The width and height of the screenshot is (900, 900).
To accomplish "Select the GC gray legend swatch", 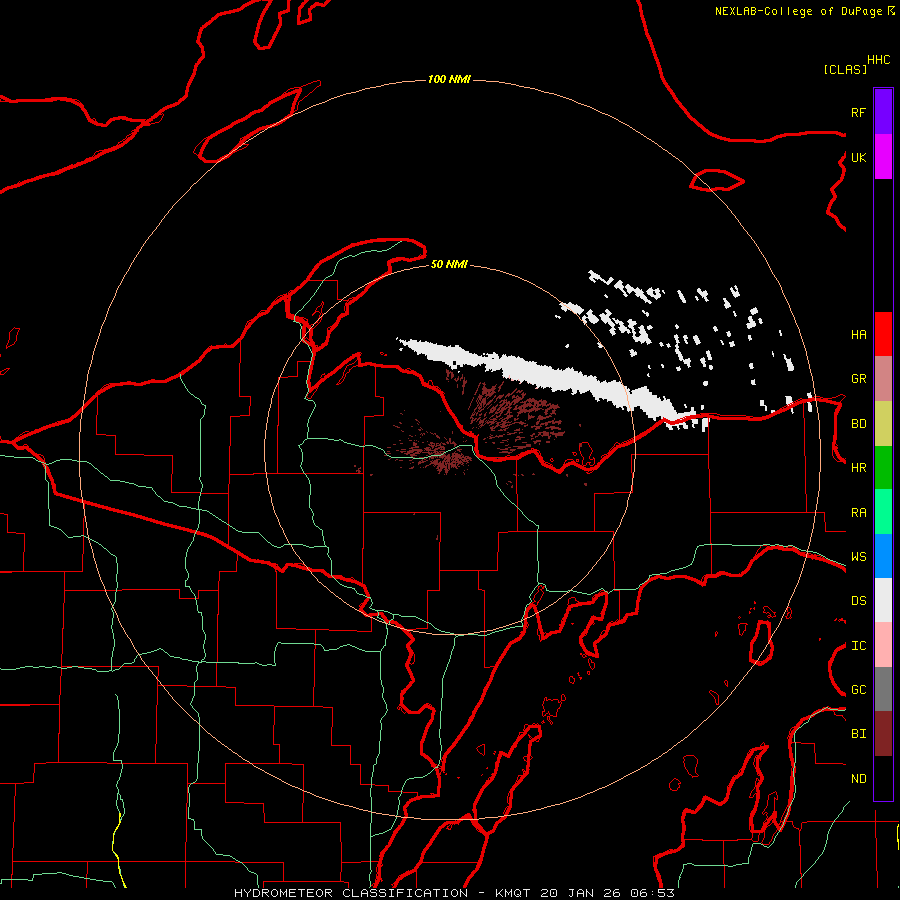I will (883, 689).
